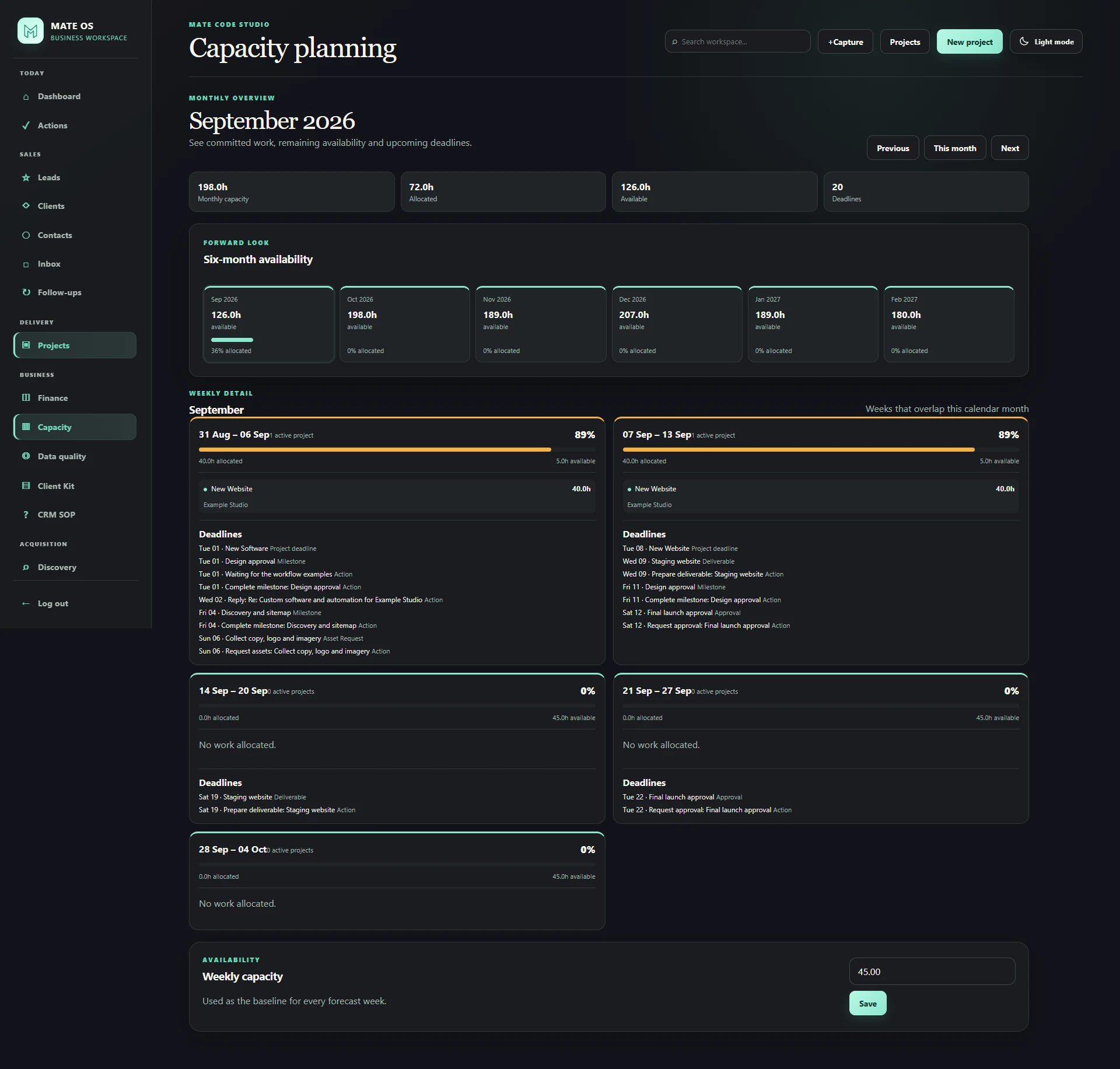Click the weekly capacity 45.00 field

point(932,972)
